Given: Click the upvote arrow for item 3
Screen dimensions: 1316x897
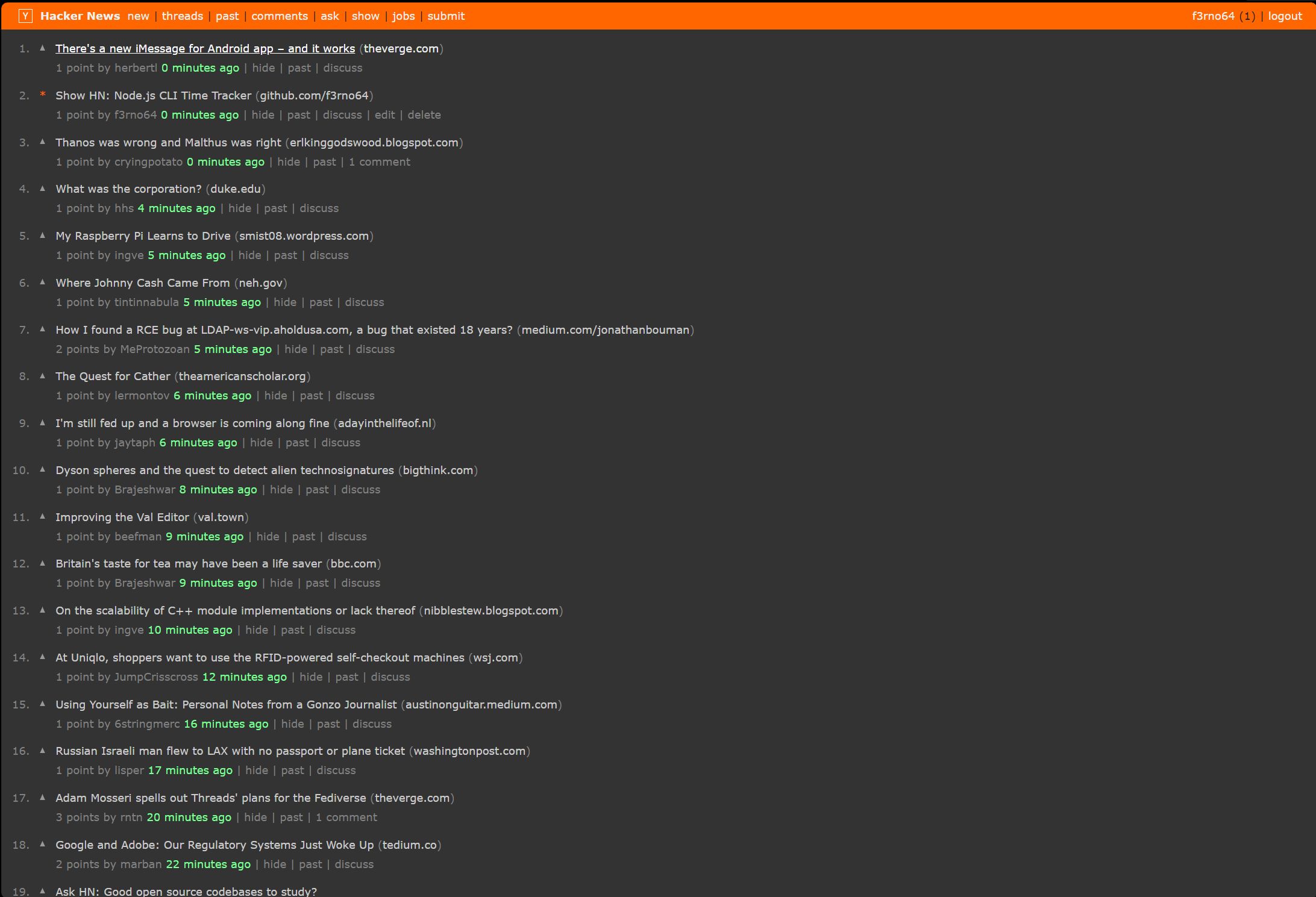Looking at the screenshot, I should [x=42, y=142].
